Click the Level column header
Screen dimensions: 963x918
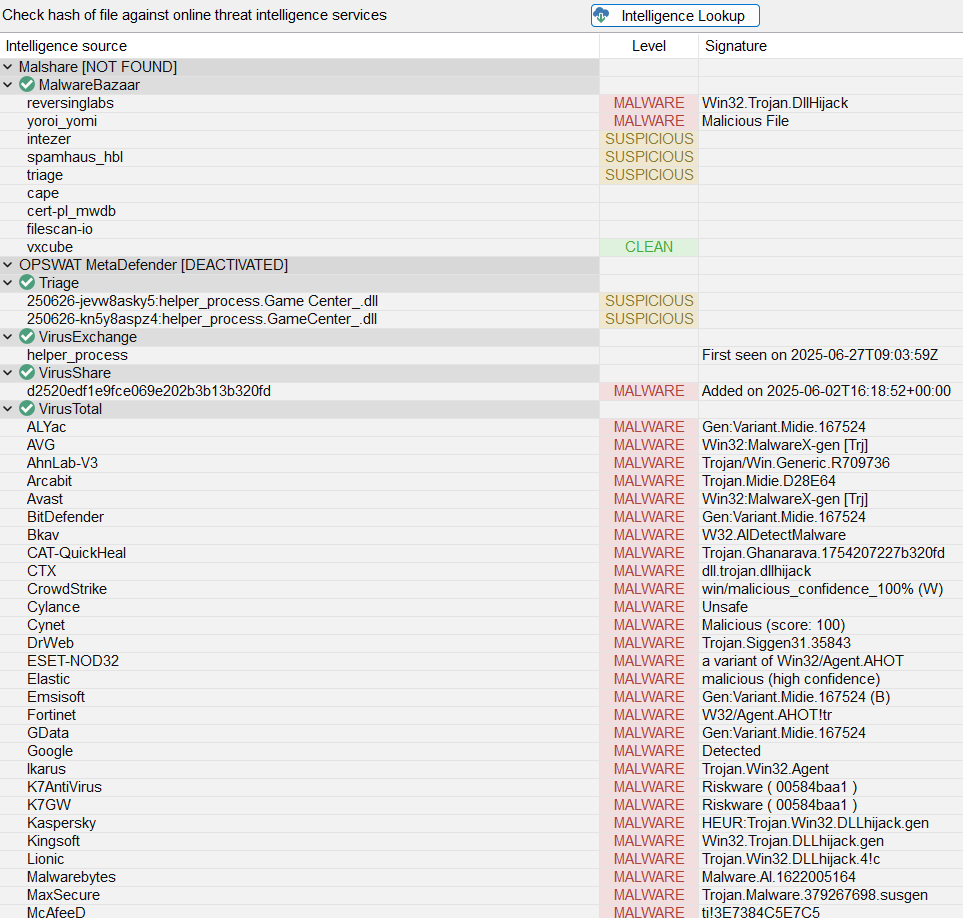pyautogui.click(x=648, y=46)
